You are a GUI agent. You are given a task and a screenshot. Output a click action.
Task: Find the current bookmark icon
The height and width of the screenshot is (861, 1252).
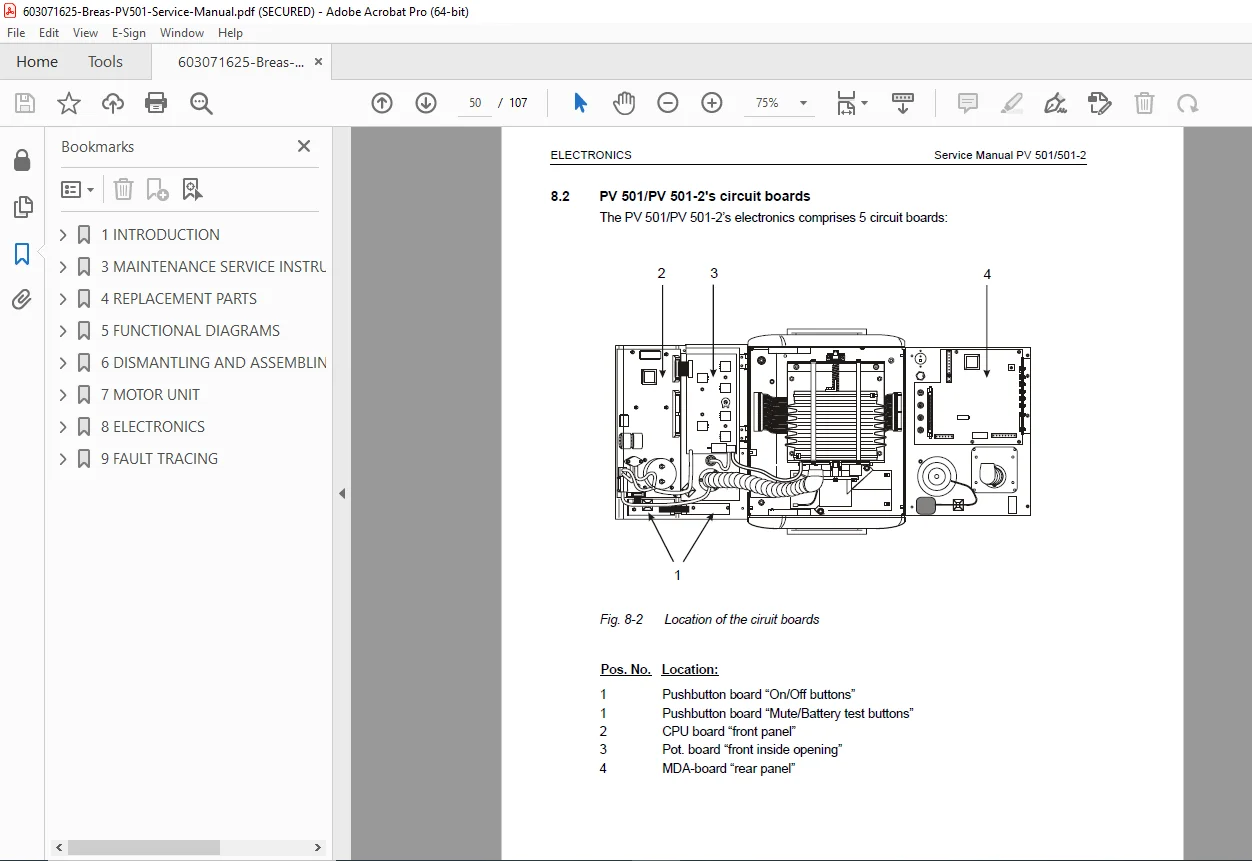(x=192, y=189)
